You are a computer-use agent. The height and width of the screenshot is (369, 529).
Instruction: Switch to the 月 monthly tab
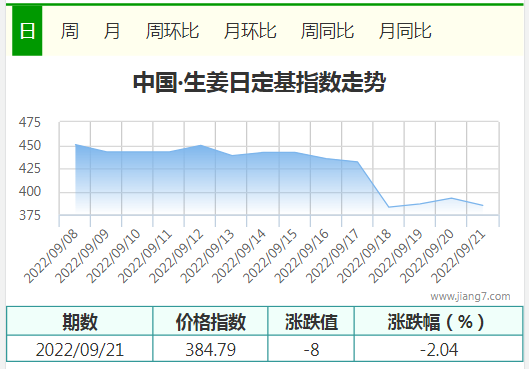click(112, 31)
